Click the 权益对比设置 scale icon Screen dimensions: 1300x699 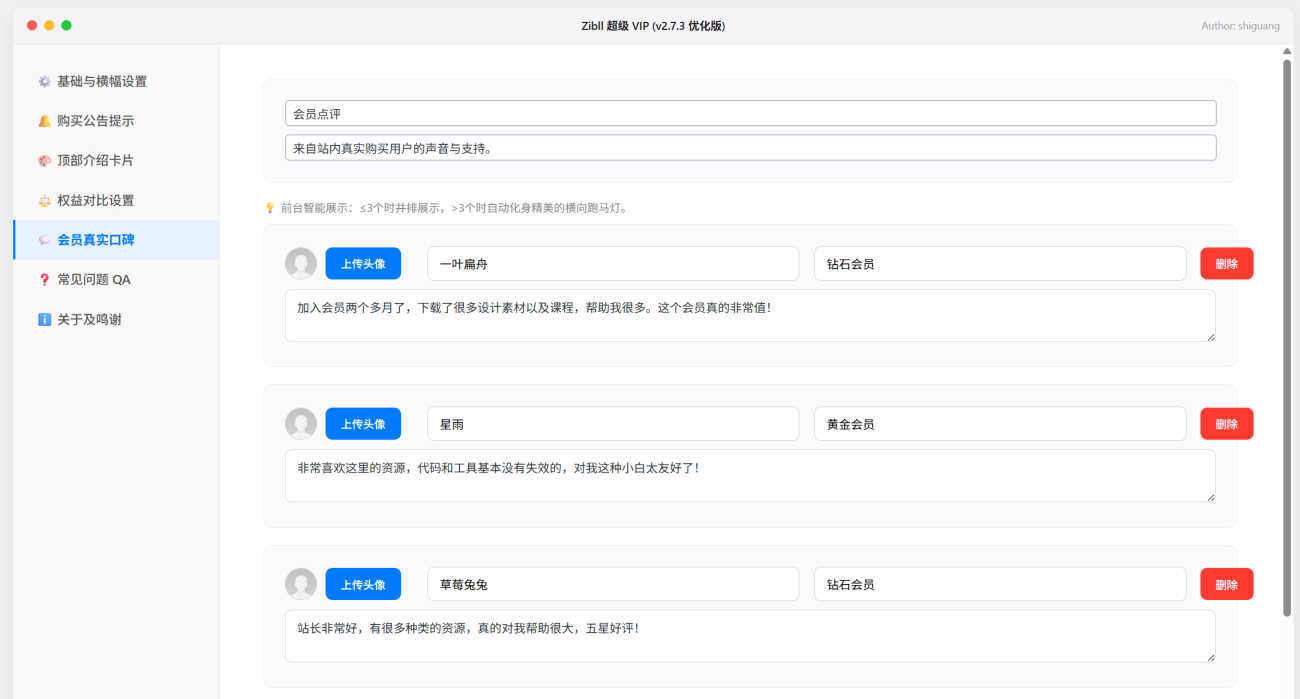pyautogui.click(x=44, y=201)
